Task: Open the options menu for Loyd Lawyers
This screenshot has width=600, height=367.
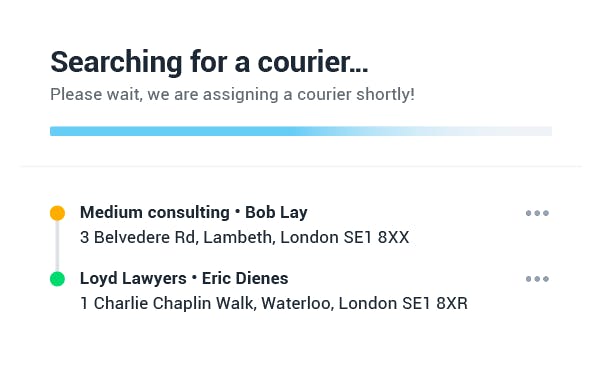Action: (x=537, y=279)
